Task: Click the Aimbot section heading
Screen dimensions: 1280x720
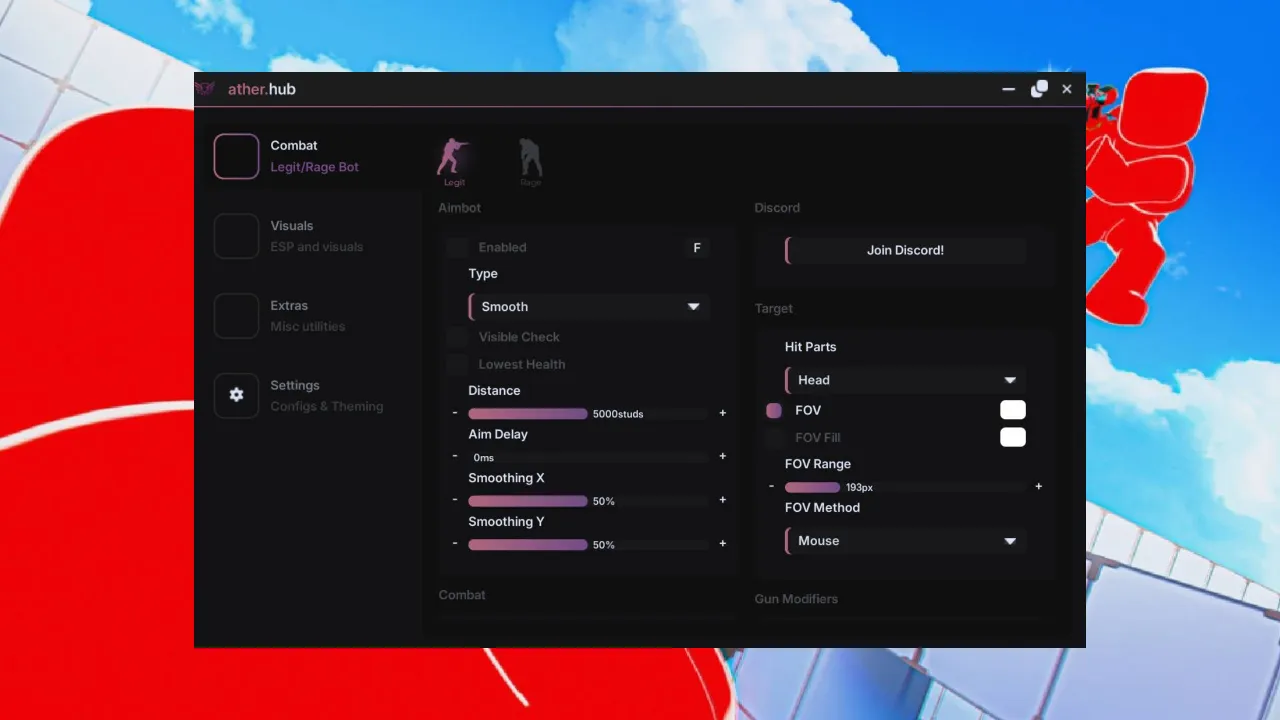Action: pos(460,208)
